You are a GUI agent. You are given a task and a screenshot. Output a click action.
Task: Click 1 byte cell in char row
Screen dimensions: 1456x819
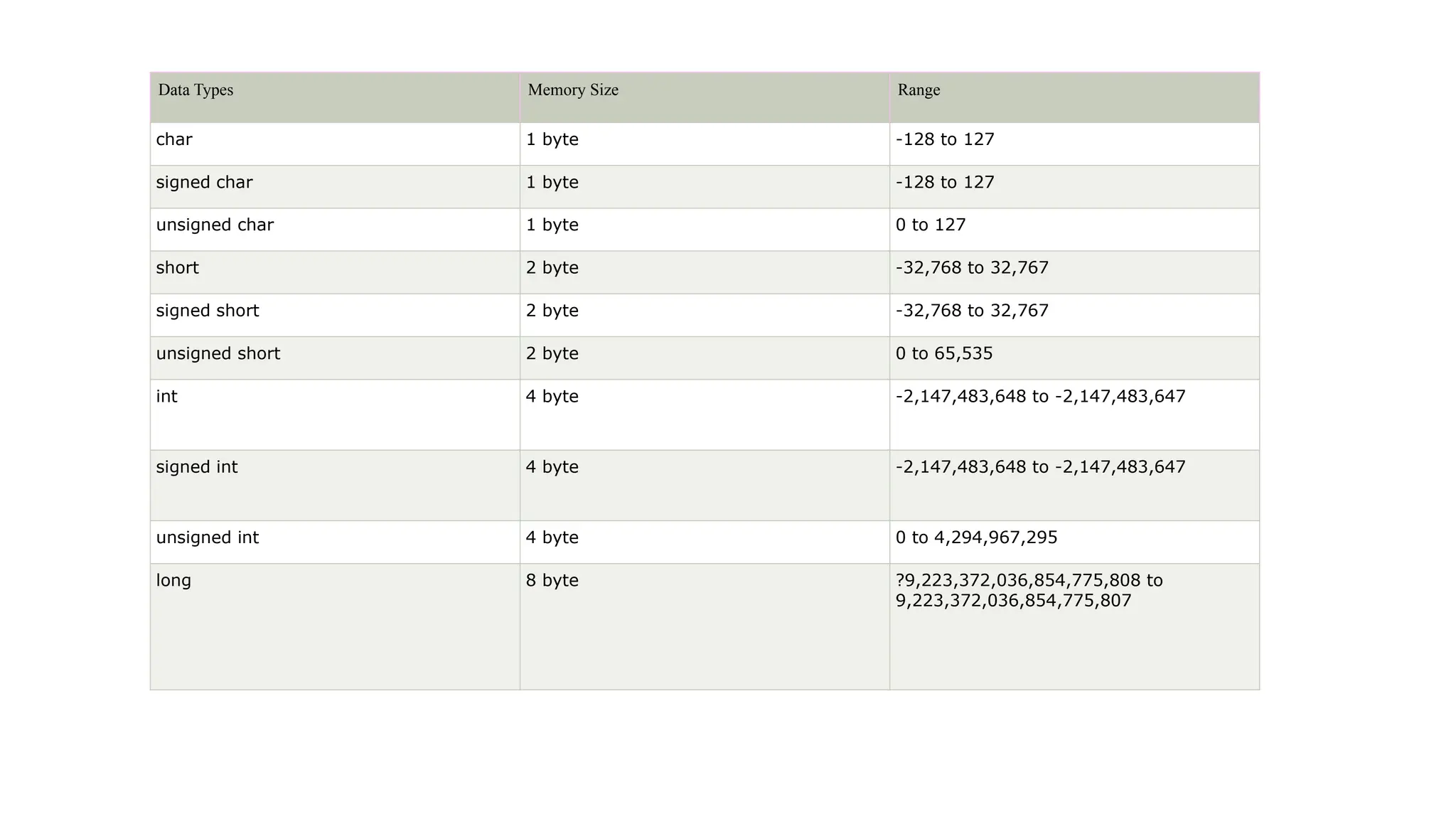[552, 139]
